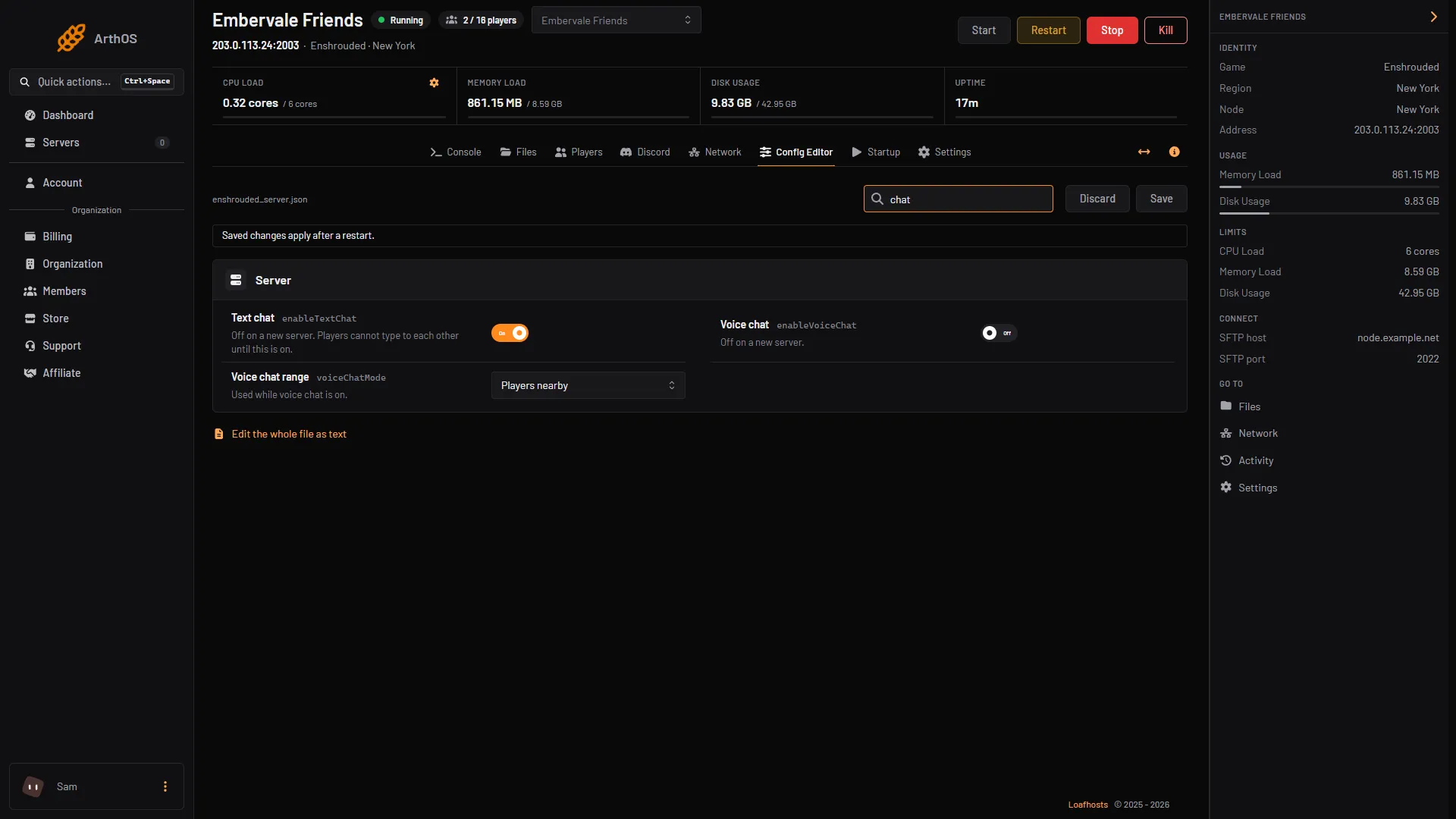Click the document icon beside Edit whole file
The width and height of the screenshot is (1456, 819).
pos(219,434)
